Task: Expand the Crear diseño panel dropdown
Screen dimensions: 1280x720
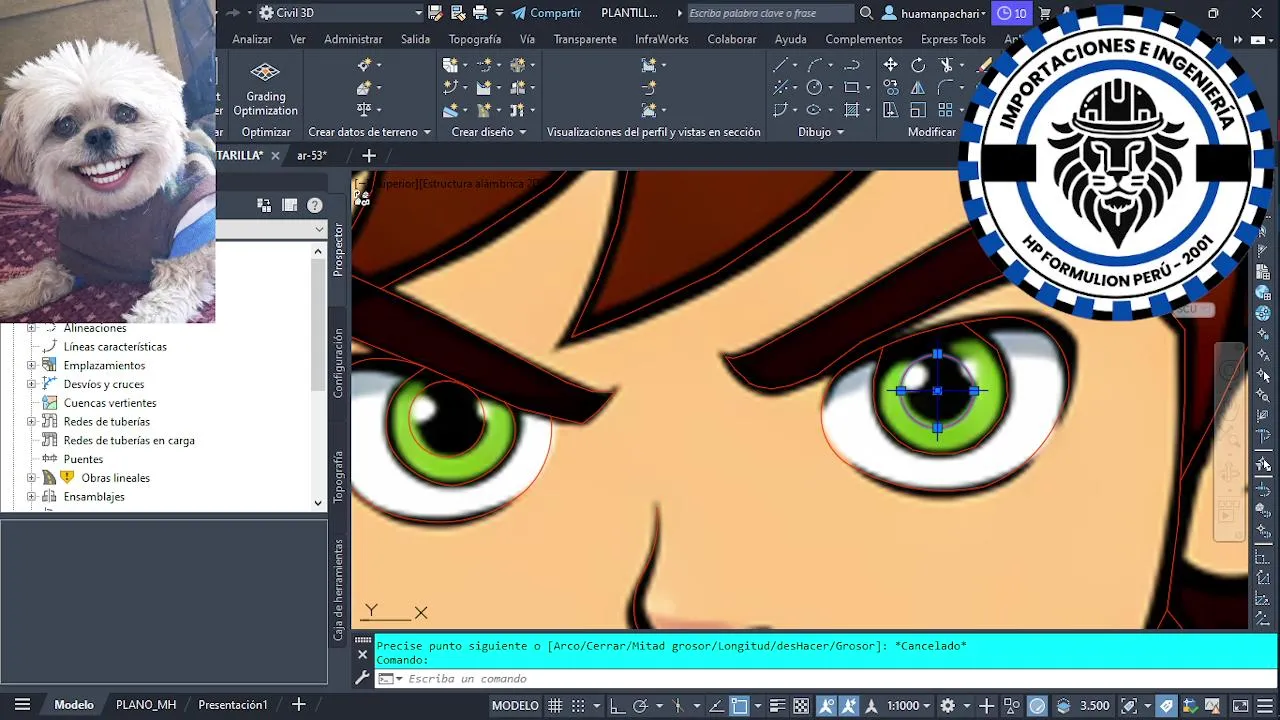Action: 489,132
